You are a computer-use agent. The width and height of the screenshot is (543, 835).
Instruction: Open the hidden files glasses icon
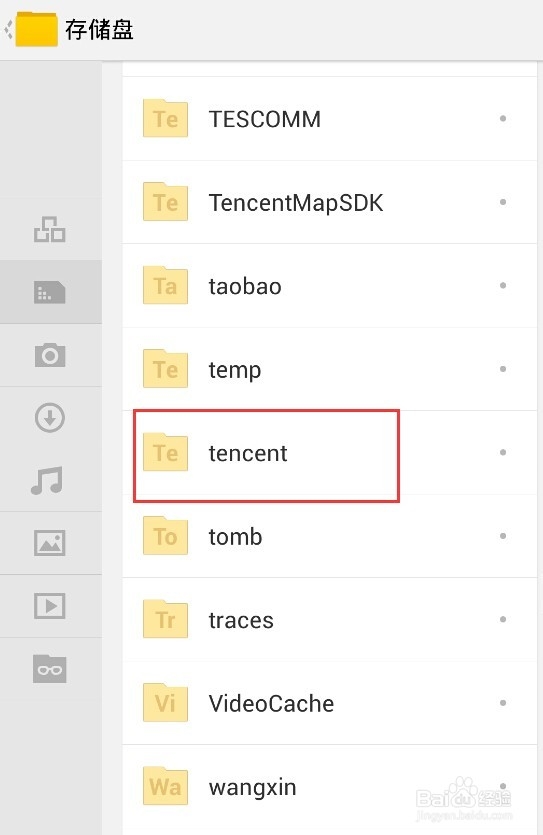point(50,668)
